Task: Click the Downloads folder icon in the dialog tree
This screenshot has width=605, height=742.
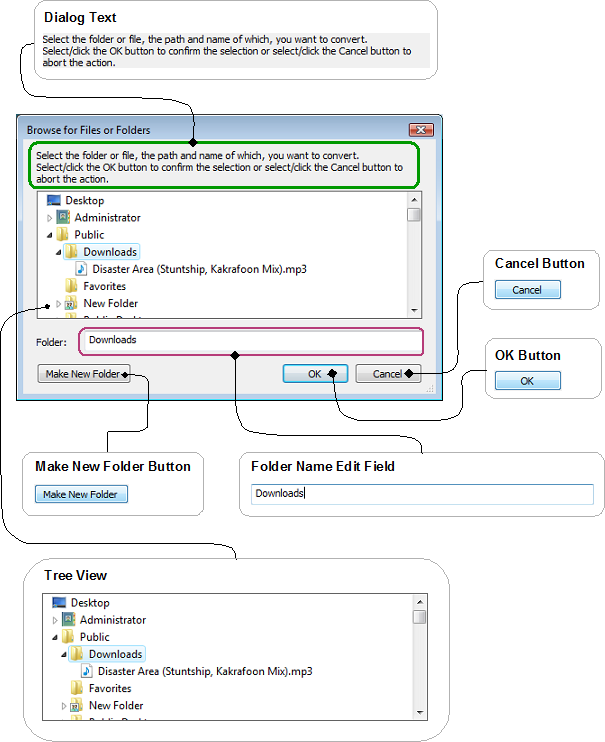Action: pyautogui.click(x=71, y=252)
